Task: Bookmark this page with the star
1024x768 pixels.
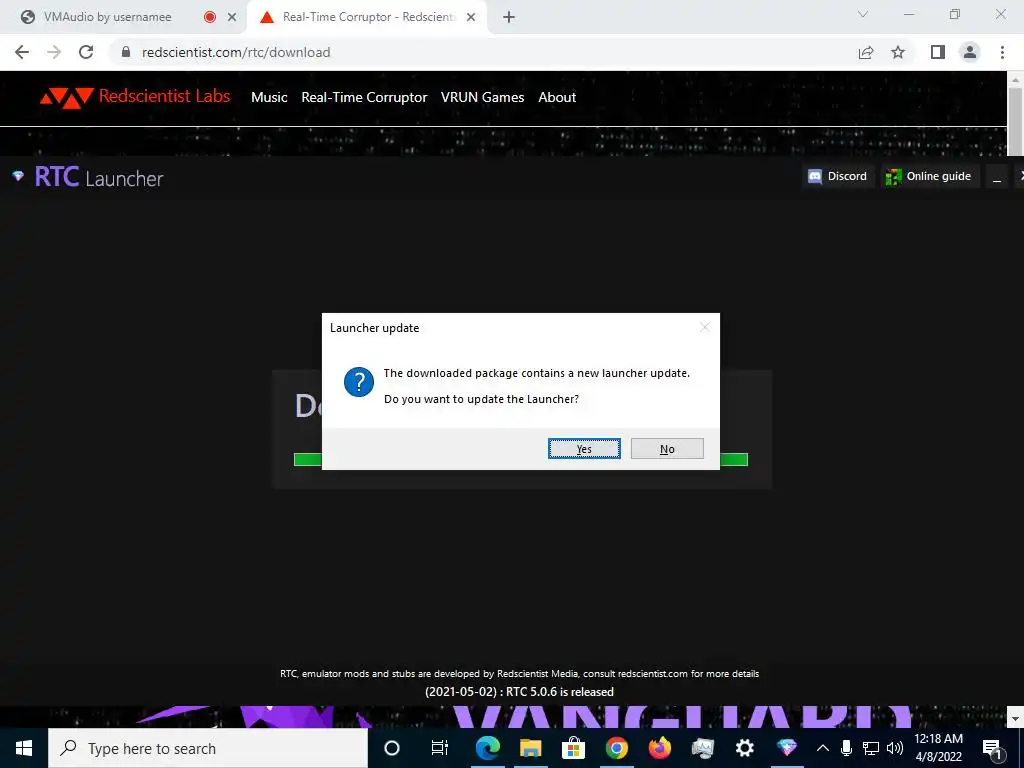Action: point(898,52)
